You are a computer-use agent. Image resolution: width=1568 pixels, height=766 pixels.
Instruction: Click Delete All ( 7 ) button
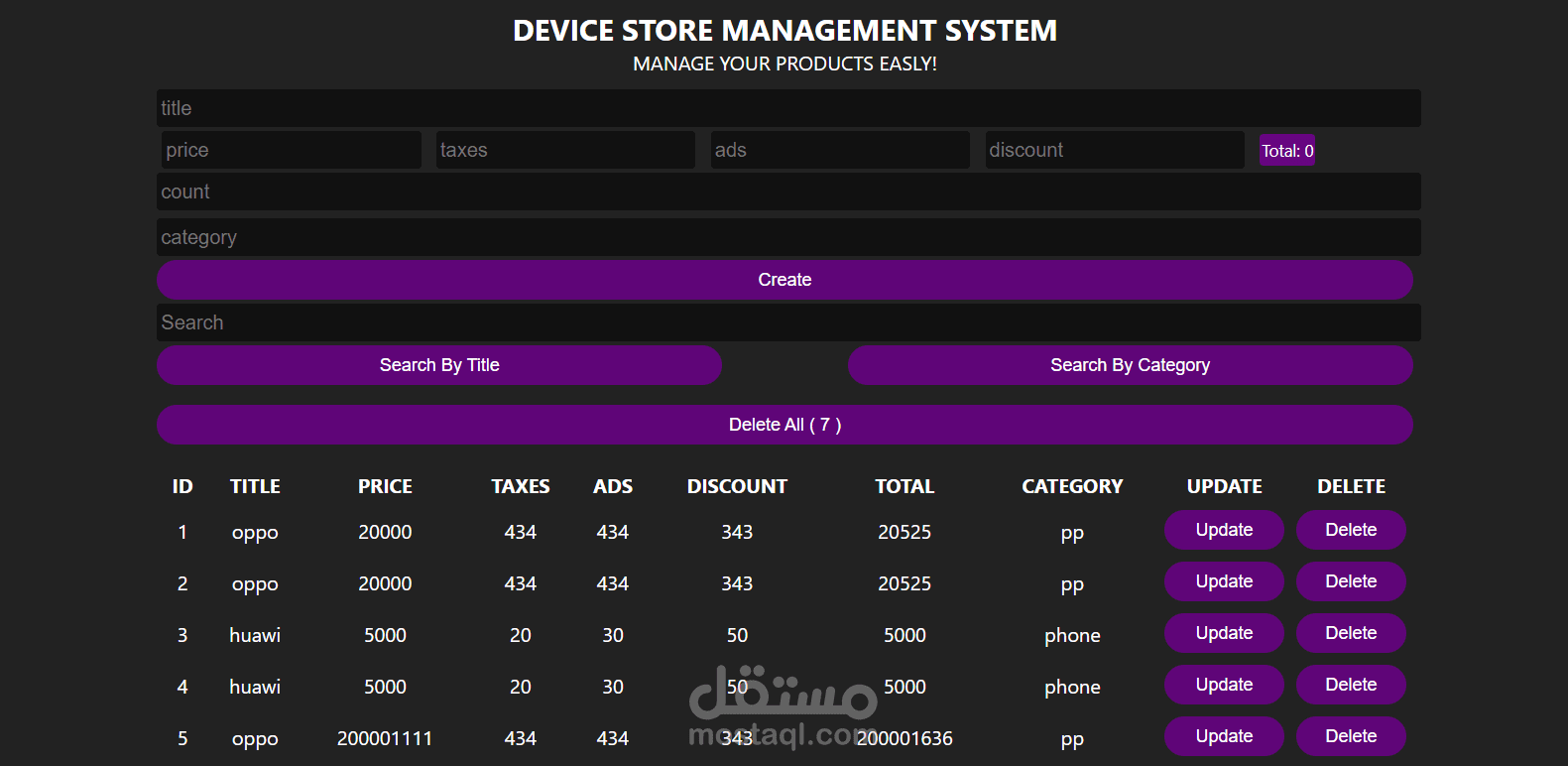[x=784, y=425]
